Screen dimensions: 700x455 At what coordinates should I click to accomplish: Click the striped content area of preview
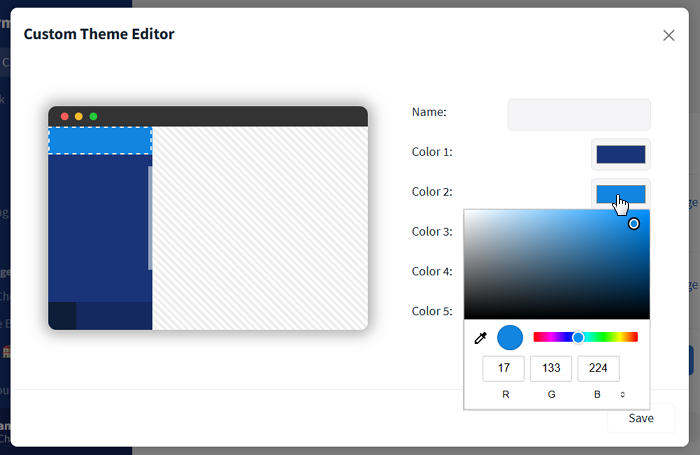tap(260, 228)
